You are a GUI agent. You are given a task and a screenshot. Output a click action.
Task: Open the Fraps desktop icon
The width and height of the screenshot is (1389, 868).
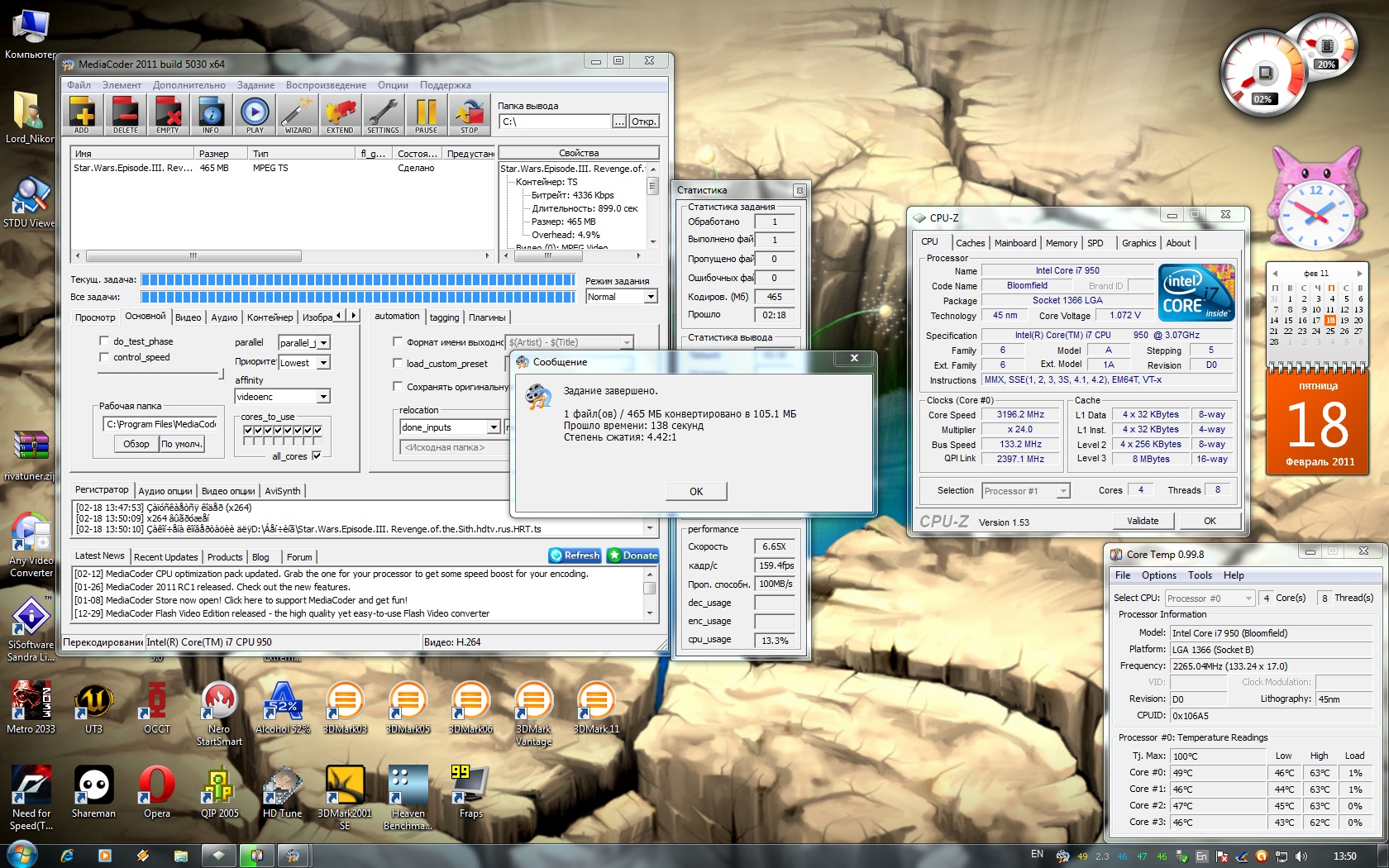(470, 792)
